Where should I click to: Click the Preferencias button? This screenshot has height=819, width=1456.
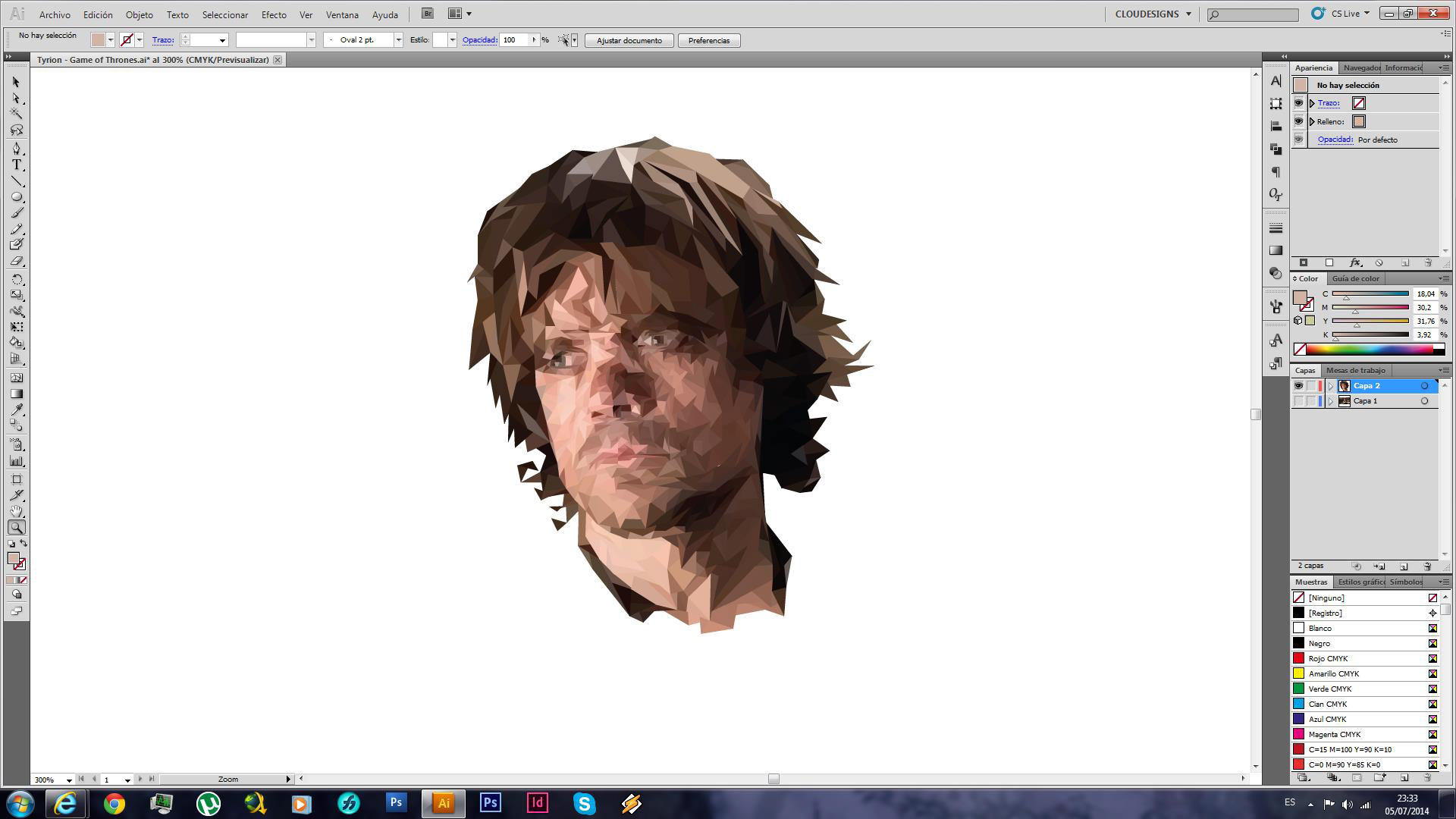[708, 40]
